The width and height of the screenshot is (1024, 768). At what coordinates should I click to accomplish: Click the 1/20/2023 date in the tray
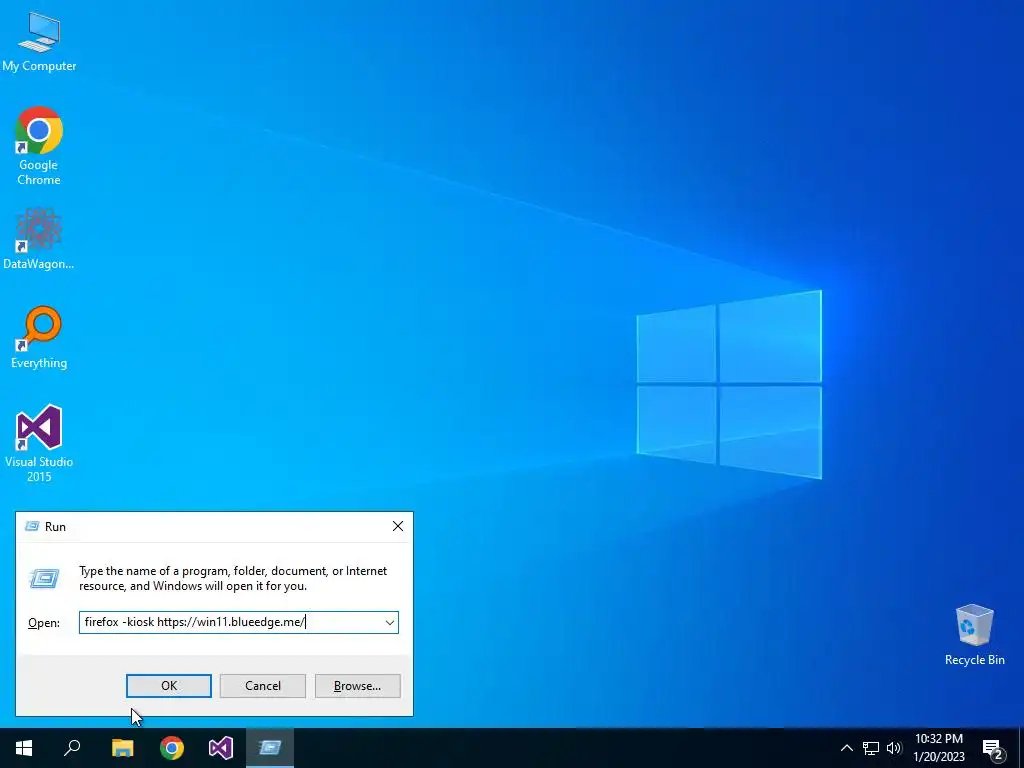pos(938,756)
